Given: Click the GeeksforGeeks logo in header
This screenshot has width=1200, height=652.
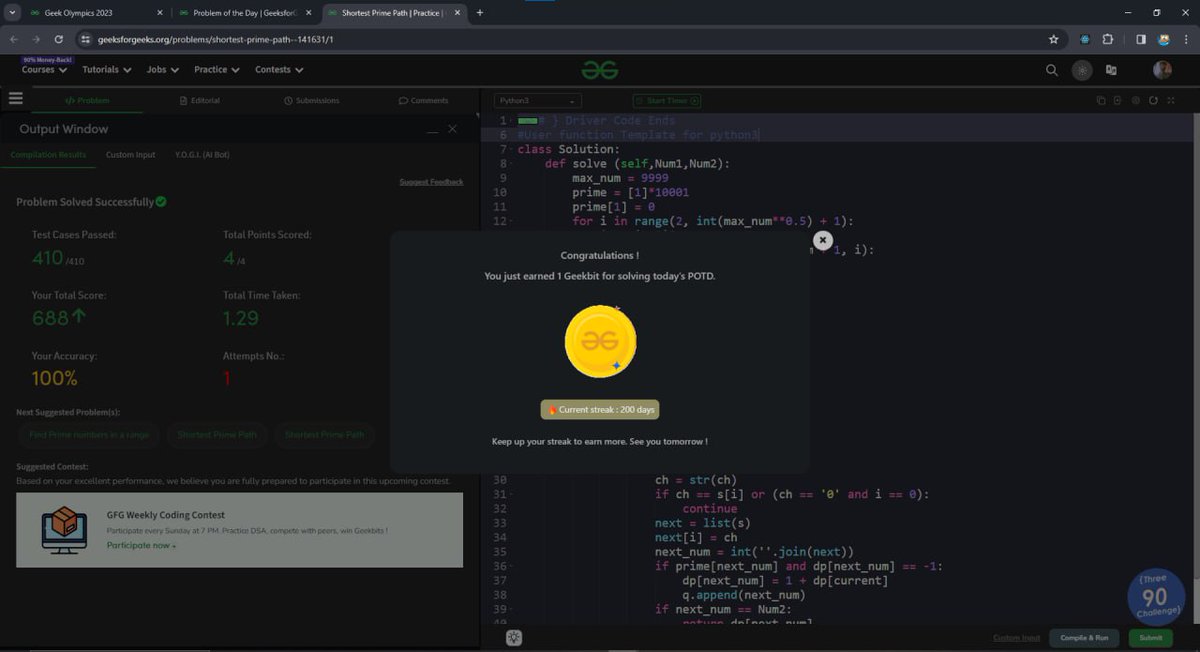Looking at the screenshot, I should pos(600,70).
